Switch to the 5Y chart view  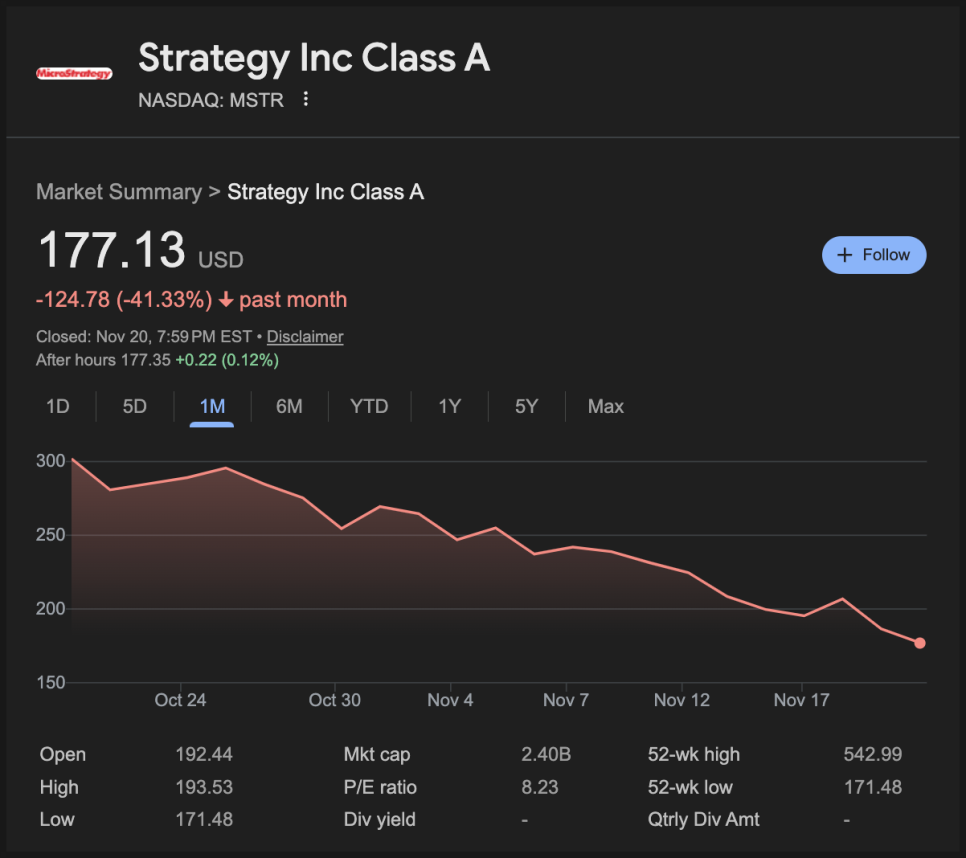point(527,406)
